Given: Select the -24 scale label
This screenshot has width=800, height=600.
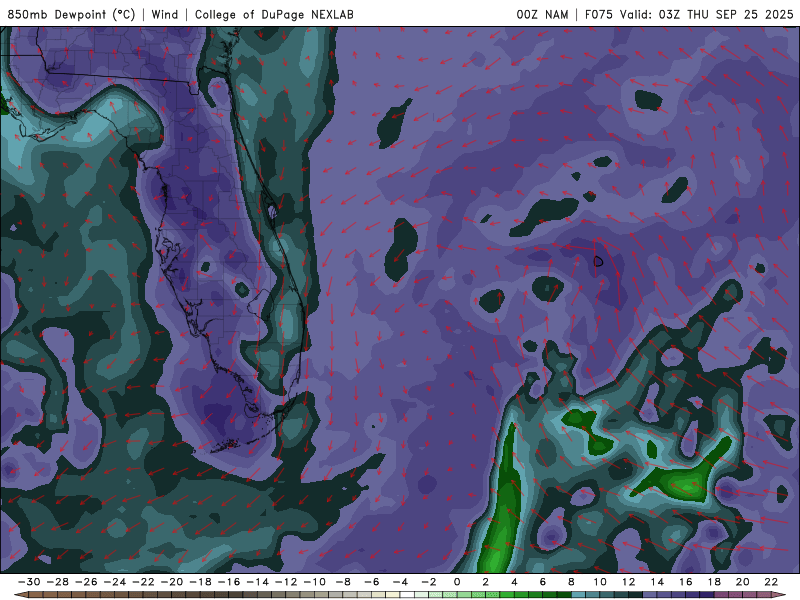Looking at the screenshot, I should pyautogui.click(x=114, y=582).
